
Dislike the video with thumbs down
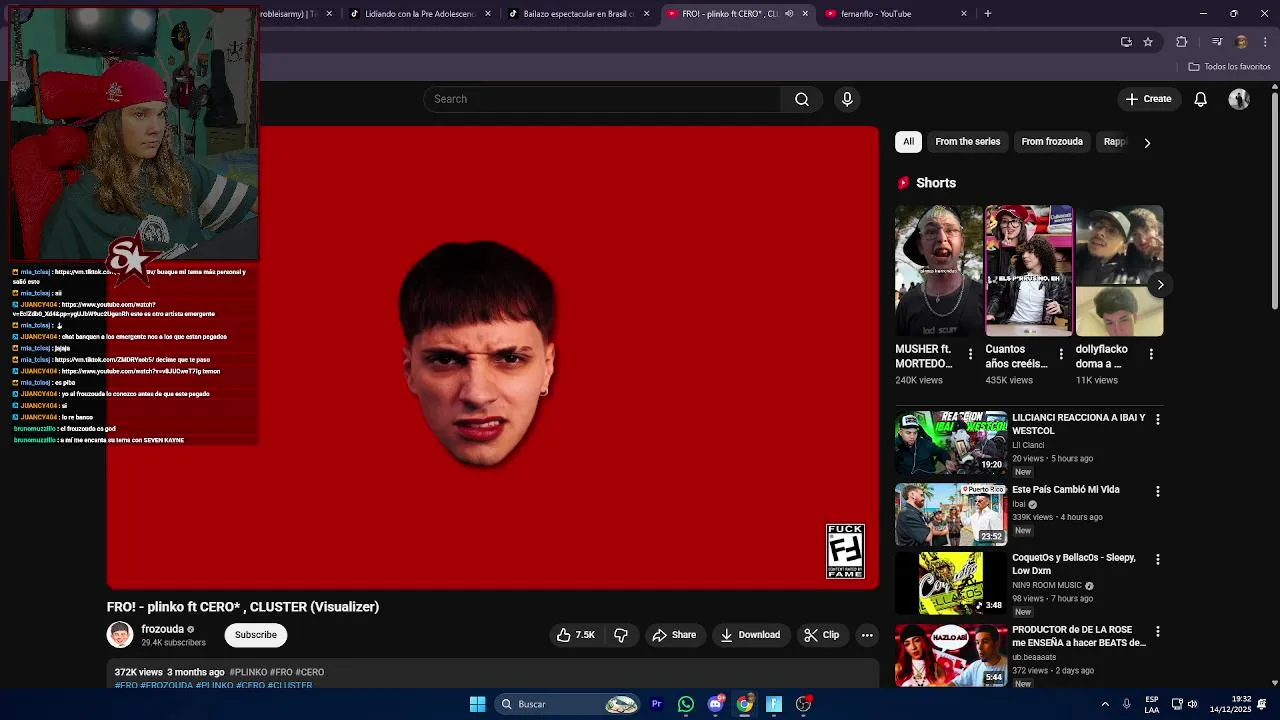click(621, 635)
